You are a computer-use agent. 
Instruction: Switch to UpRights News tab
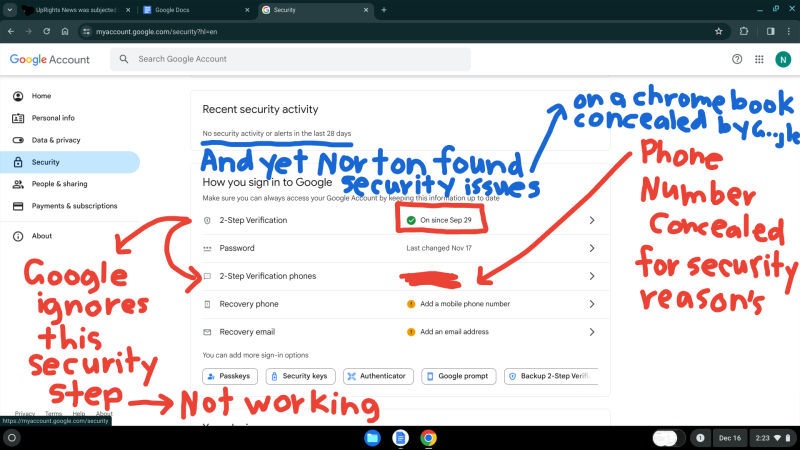[76, 10]
